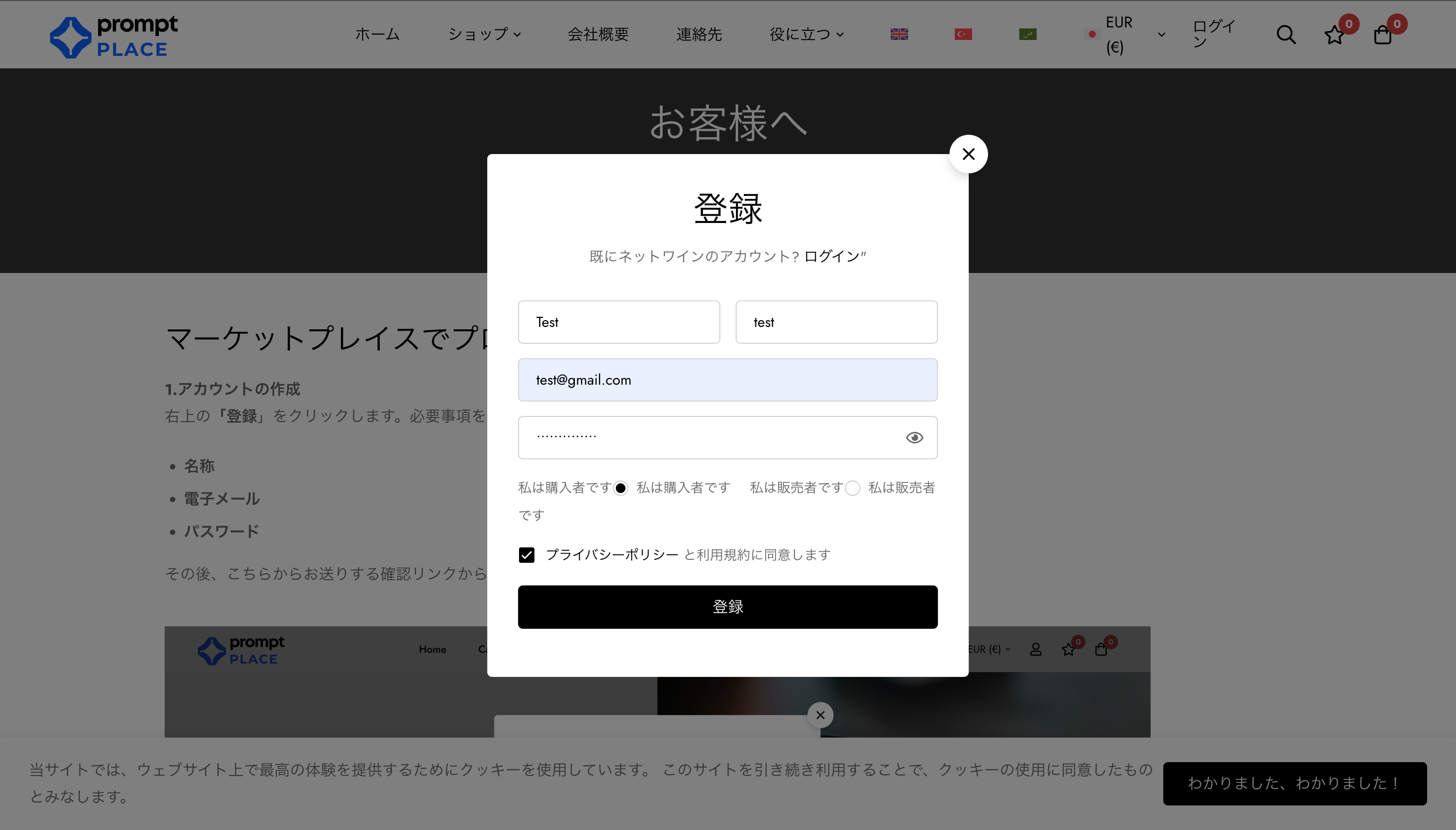Image resolution: width=1456 pixels, height=830 pixels.
Task: Open the 連絡先 menu item
Action: (x=699, y=34)
